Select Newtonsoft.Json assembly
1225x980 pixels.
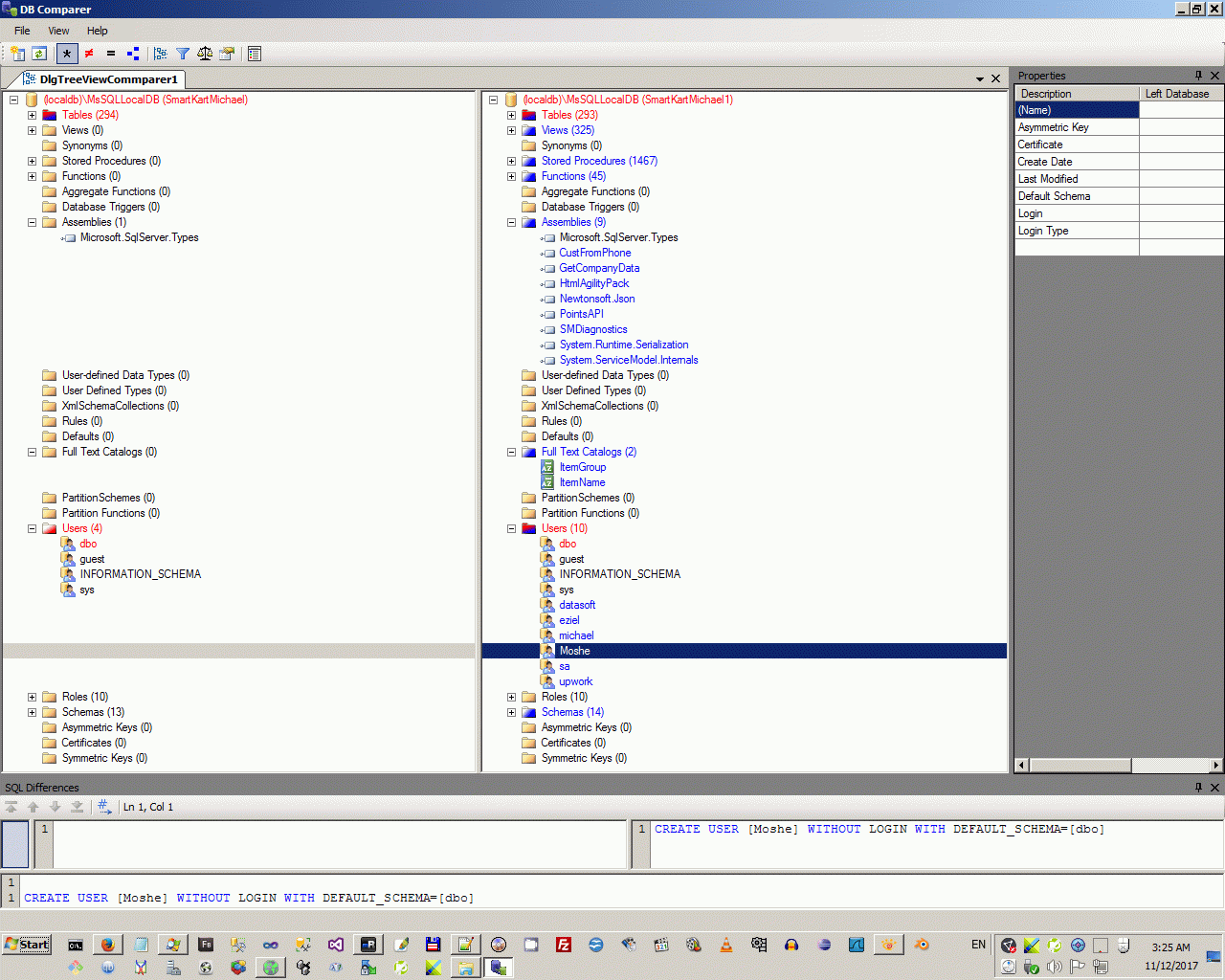point(597,299)
